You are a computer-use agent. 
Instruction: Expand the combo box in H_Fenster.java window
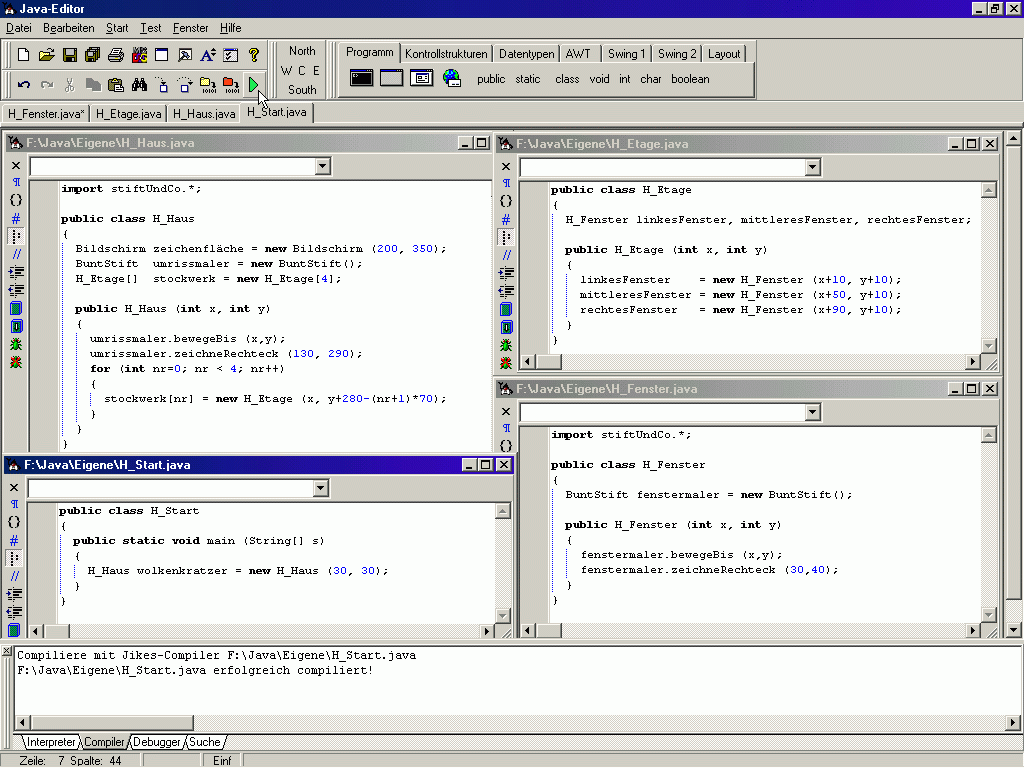811,412
